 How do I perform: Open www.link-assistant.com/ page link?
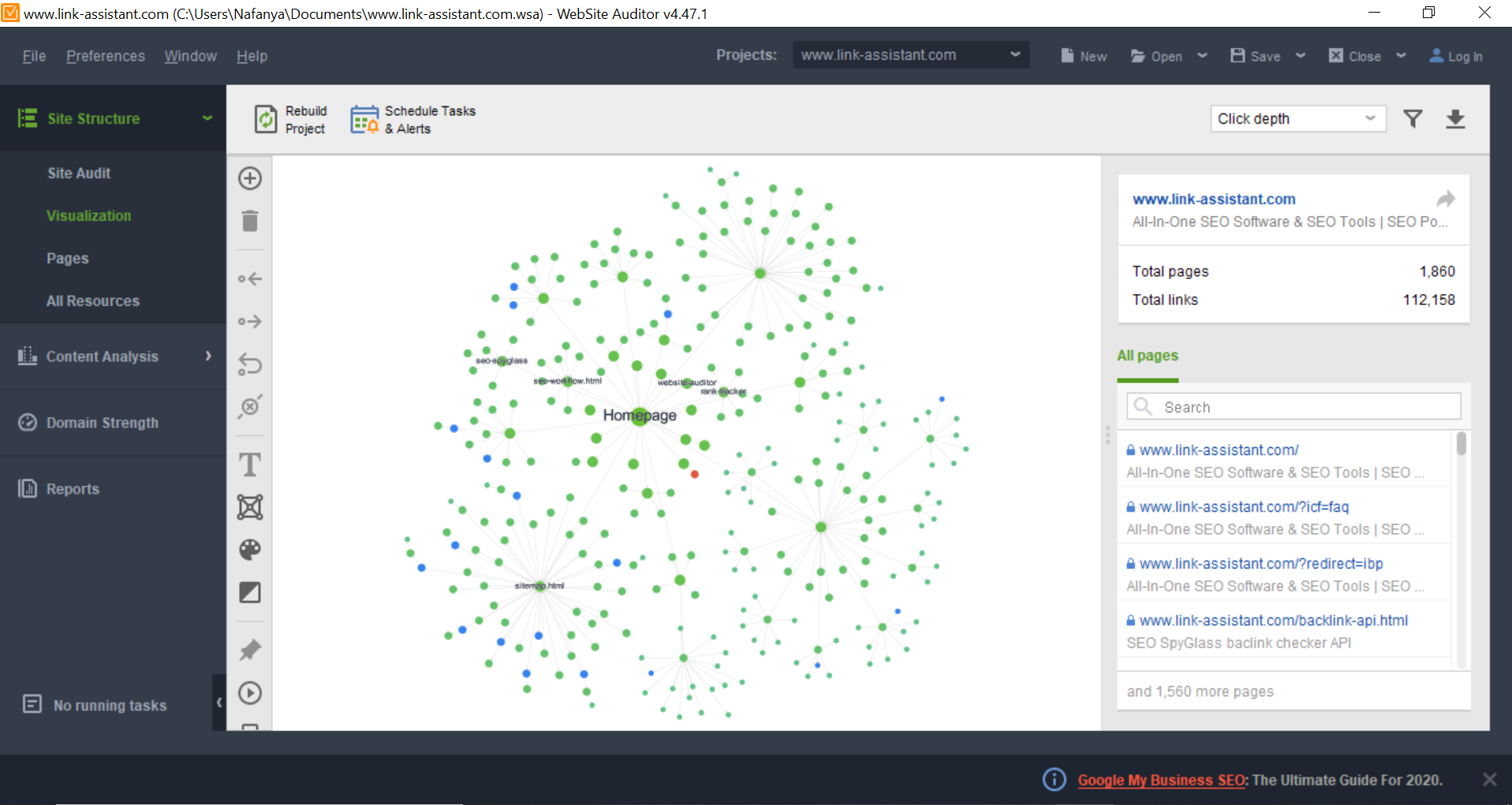click(x=1219, y=450)
